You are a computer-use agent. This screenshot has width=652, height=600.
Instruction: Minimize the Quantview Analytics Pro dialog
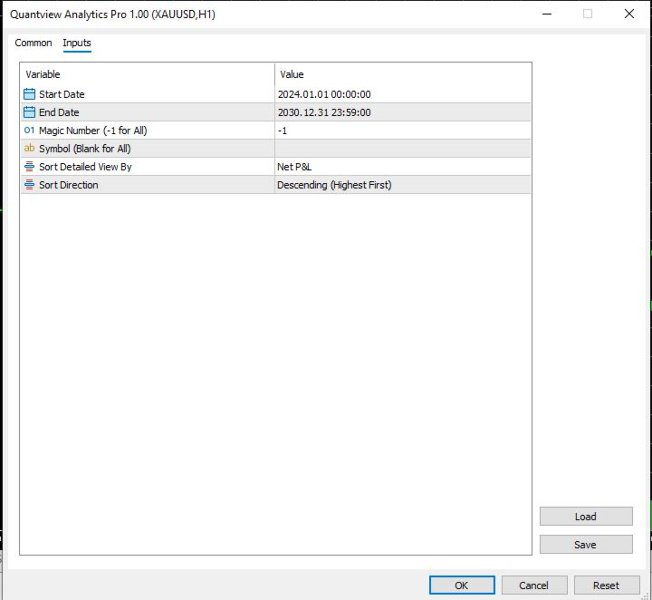(x=547, y=14)
